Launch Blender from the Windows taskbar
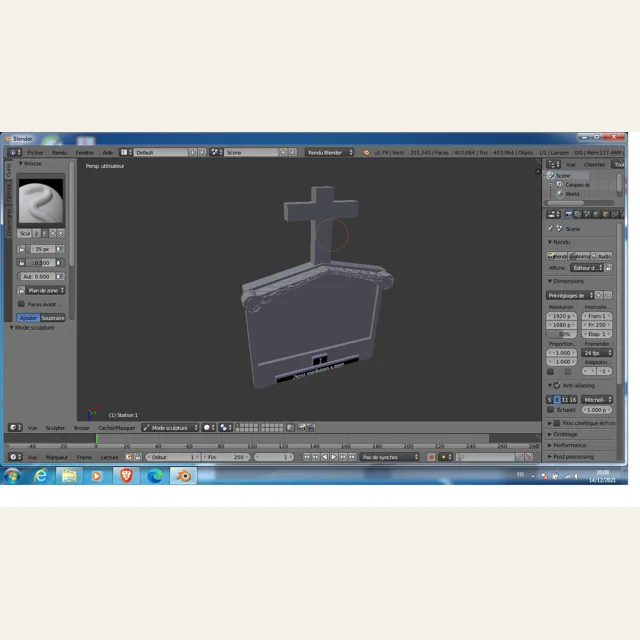This screenshot has width=640, height=640. pos(183,476)
